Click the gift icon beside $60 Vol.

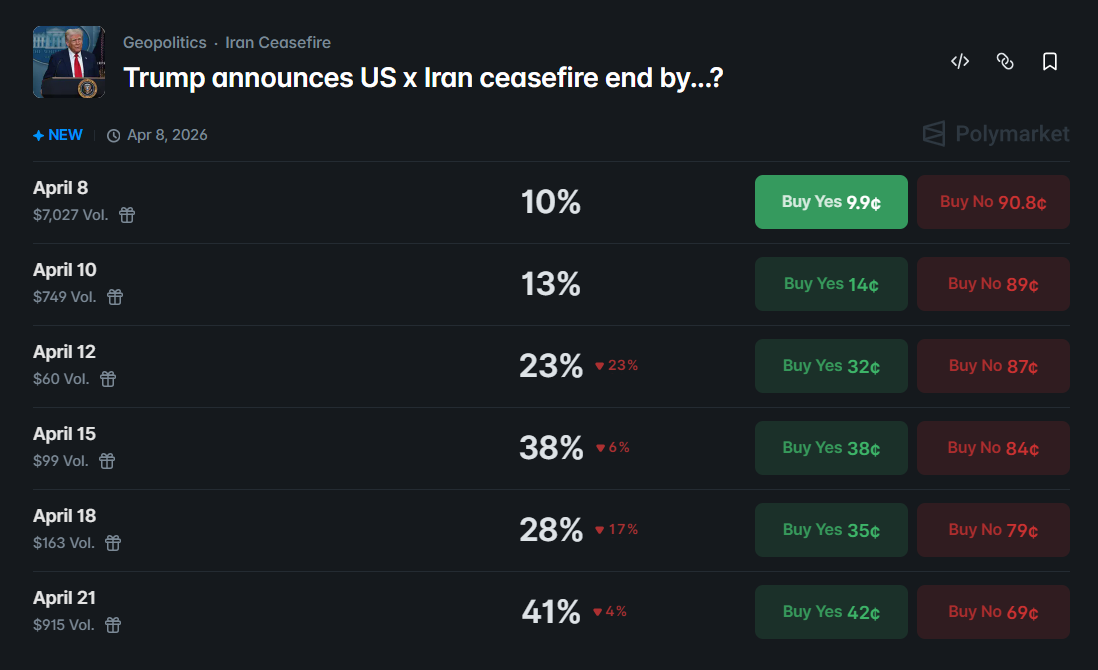(108, 379)
